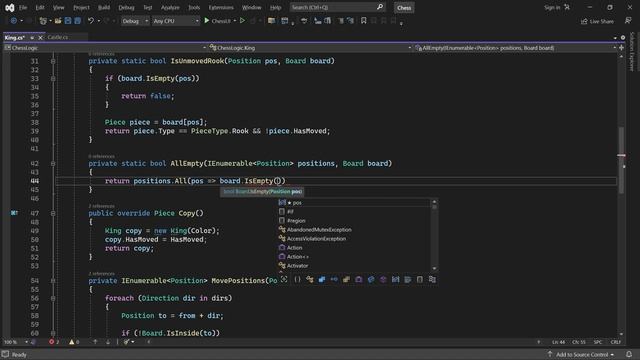This screenshot has height=360, width=640.
Task: Click Add to Source Control button
Action: point(581,354)
